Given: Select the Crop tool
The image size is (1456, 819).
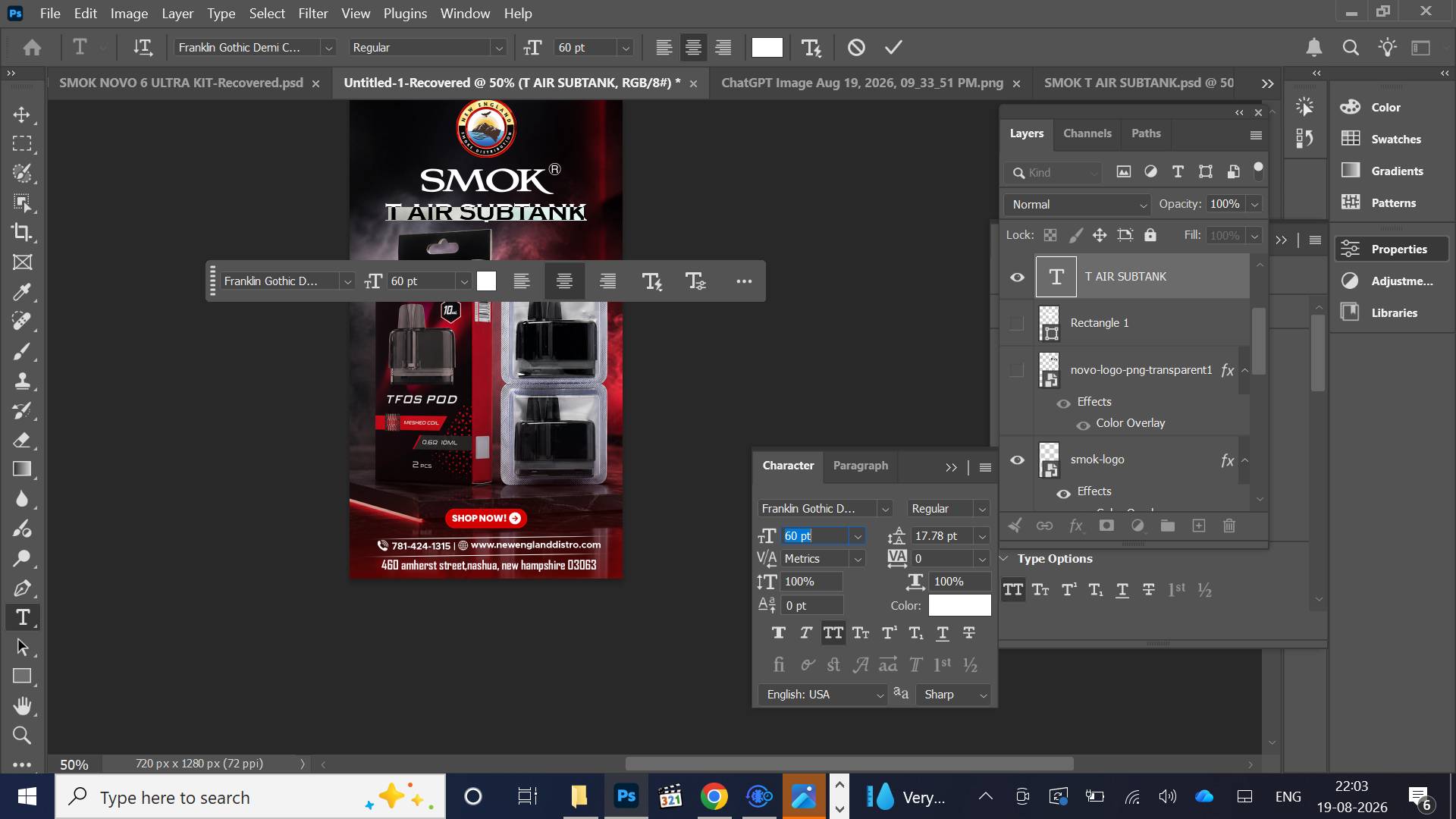Looking at the screenshot, I should click(x=22, y=232).
